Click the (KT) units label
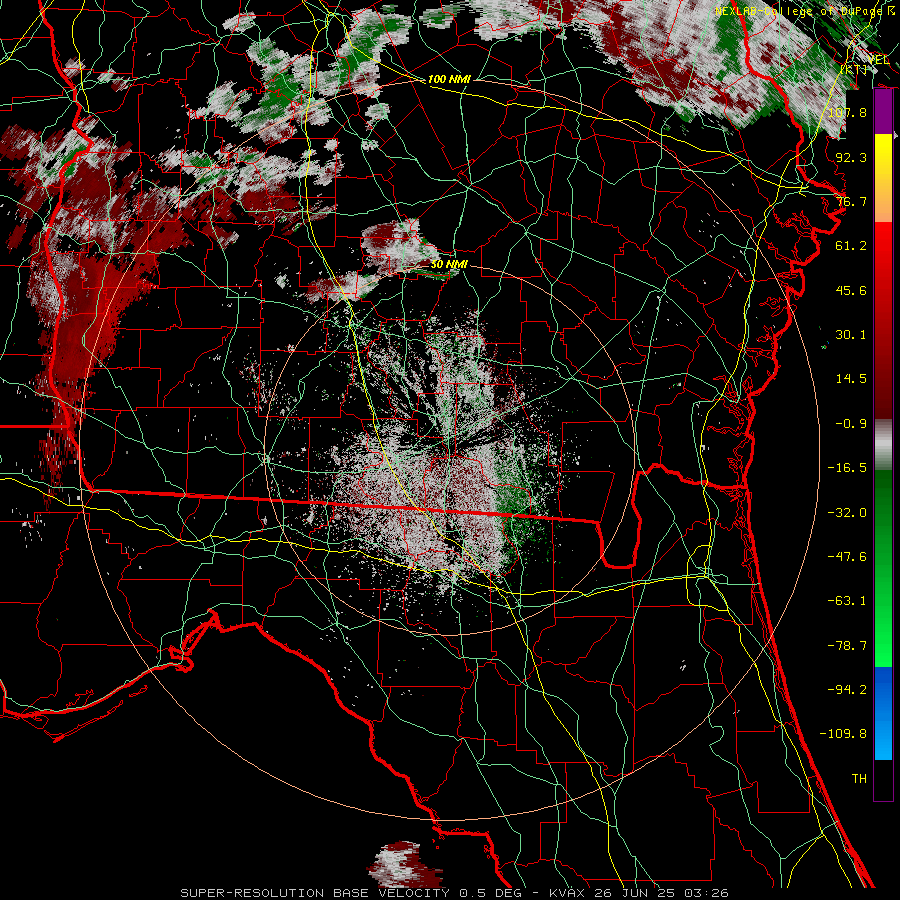The width and height of the screenshot is (900, 900). [854, 69]
